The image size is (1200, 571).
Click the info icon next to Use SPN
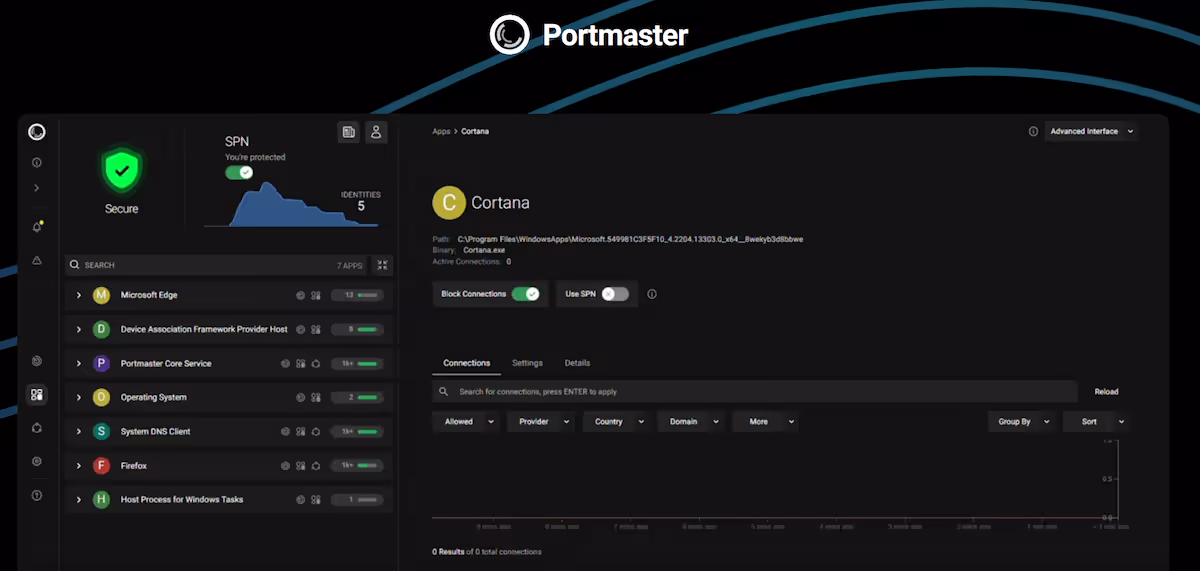coord(652,294)
